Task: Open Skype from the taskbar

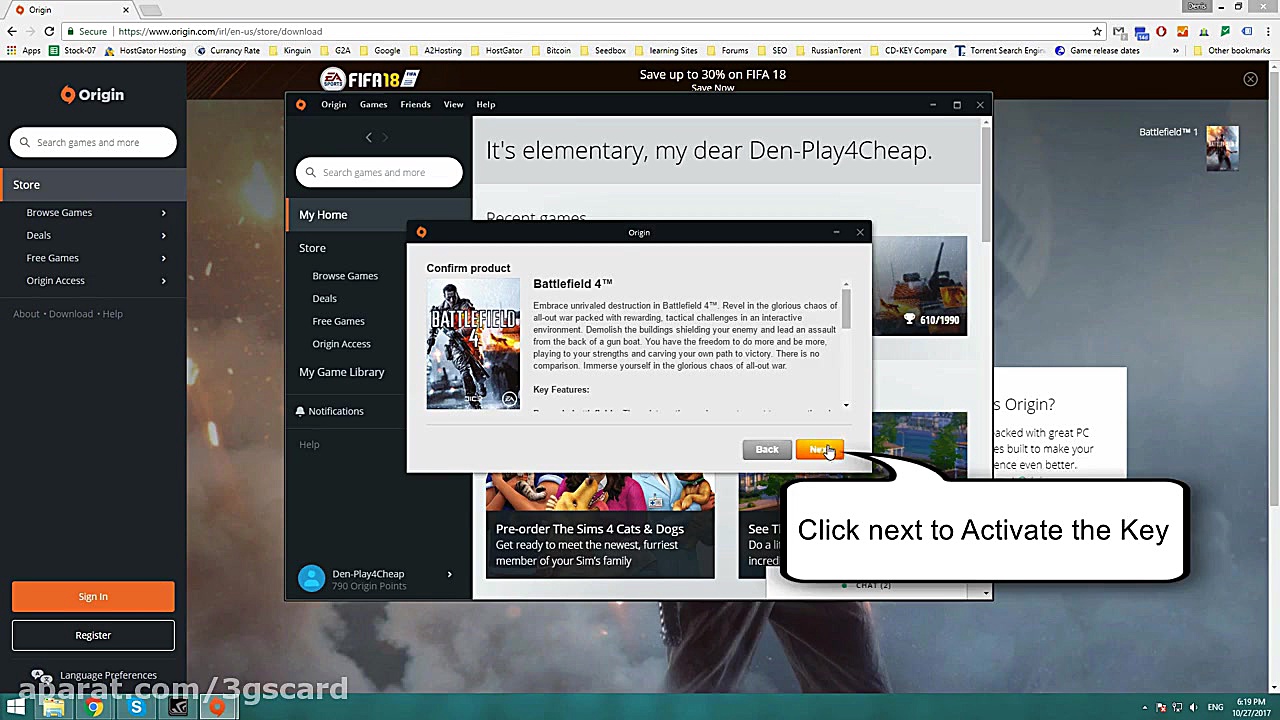Action: click(x=136, y=708)
